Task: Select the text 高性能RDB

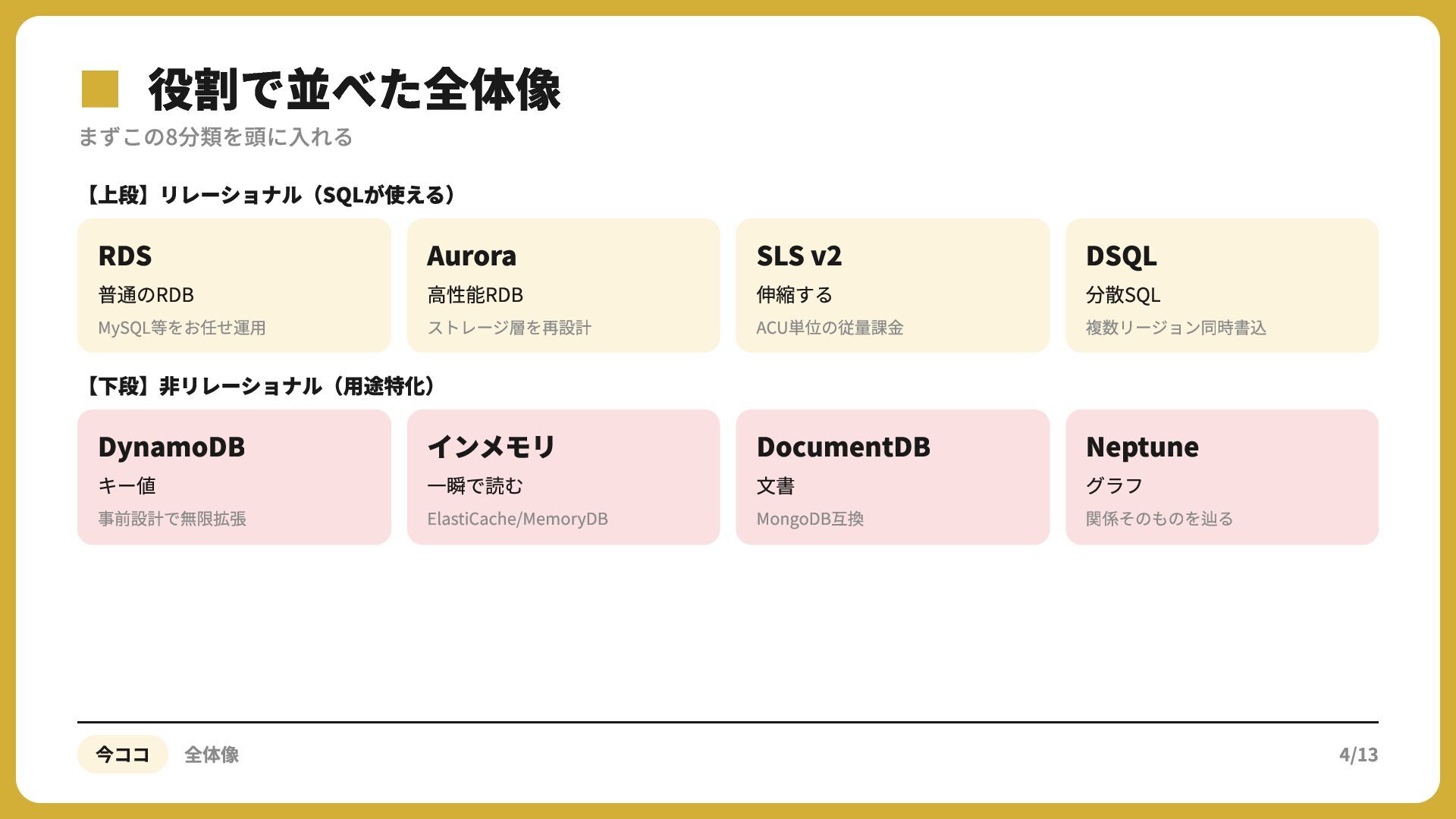Action: [x=475, y=294]
